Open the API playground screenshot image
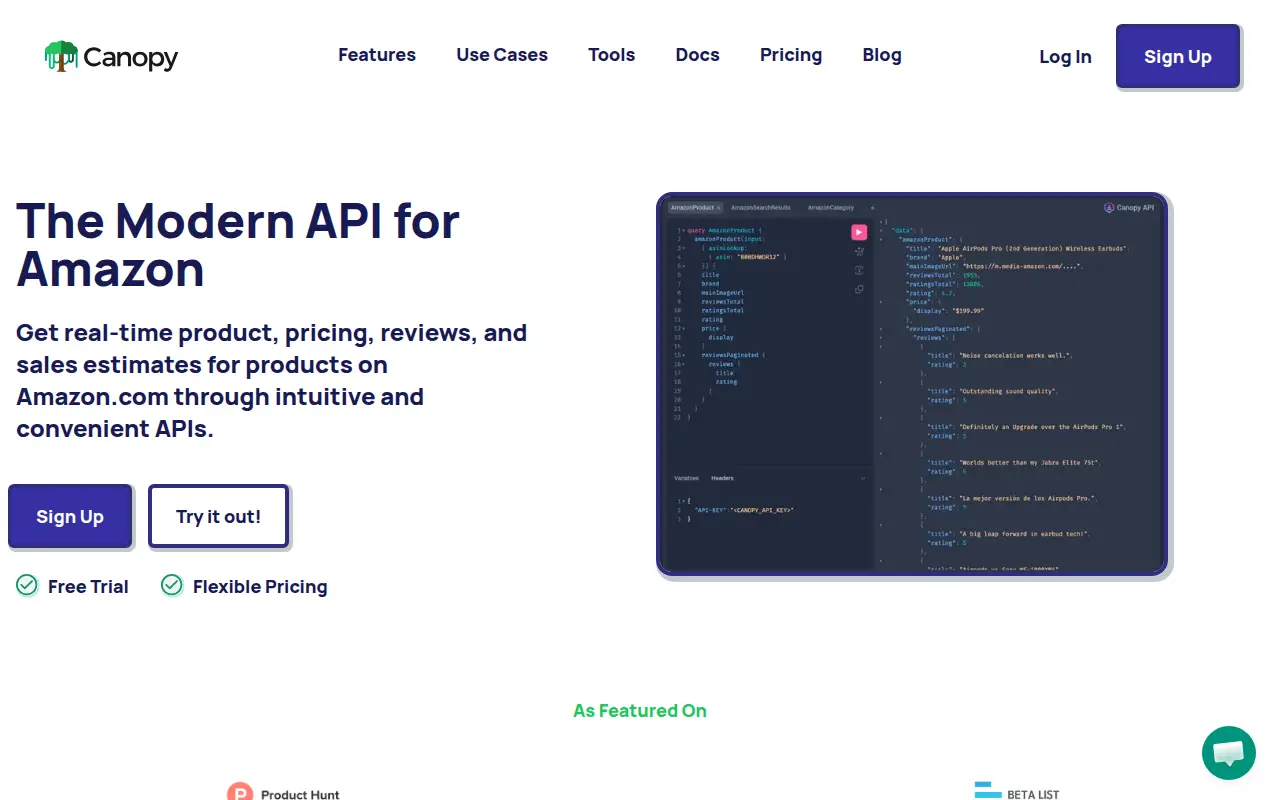Image resolution: width=1280 pixels, height=800 pixels. coord(912,384)
